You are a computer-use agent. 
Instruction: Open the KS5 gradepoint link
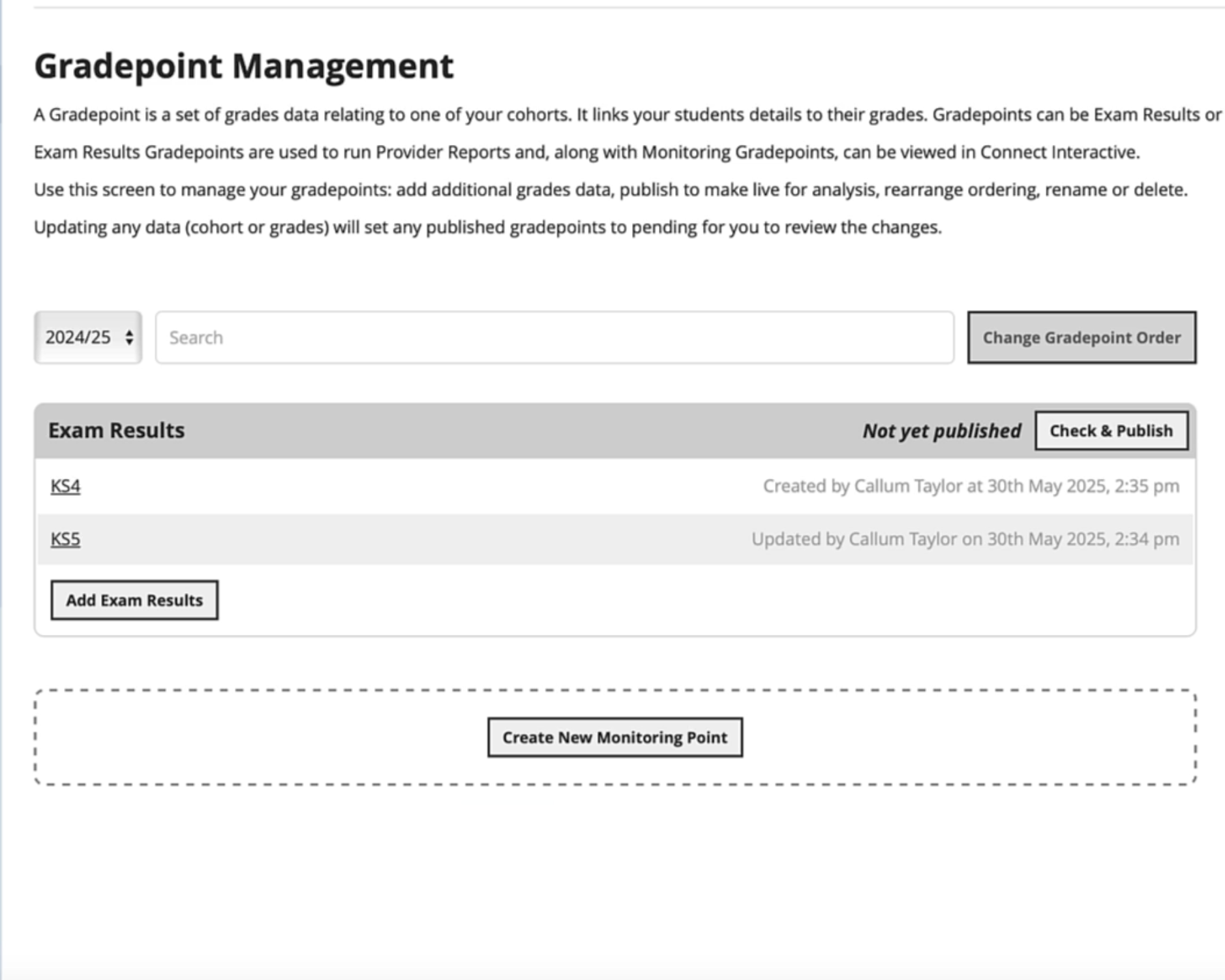(x=65, y=539)
